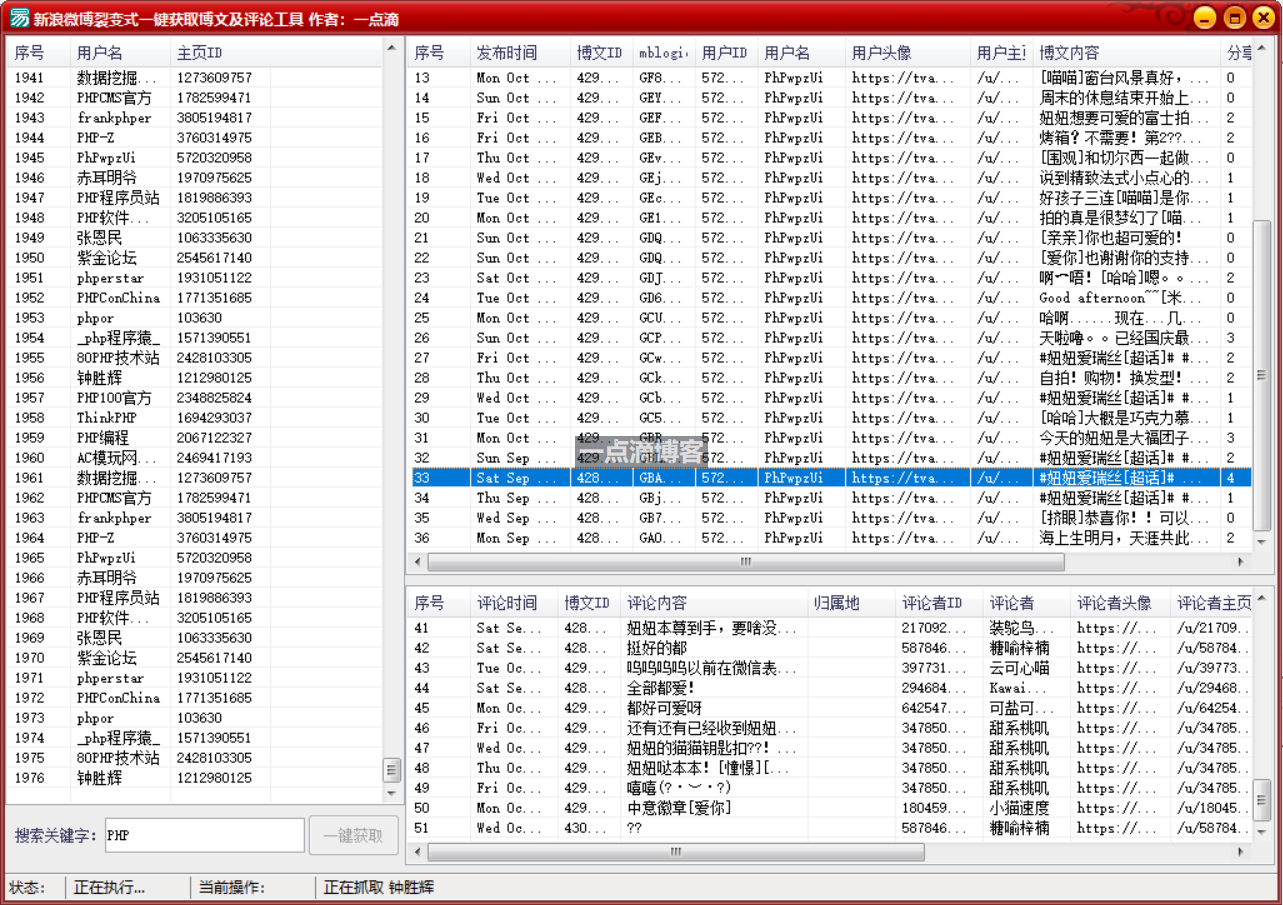Image resolution: width=1283 pixels, height=905 pixels.
Task: Select user row 1976 钟胜辉
Action: (x=195, y=778)
